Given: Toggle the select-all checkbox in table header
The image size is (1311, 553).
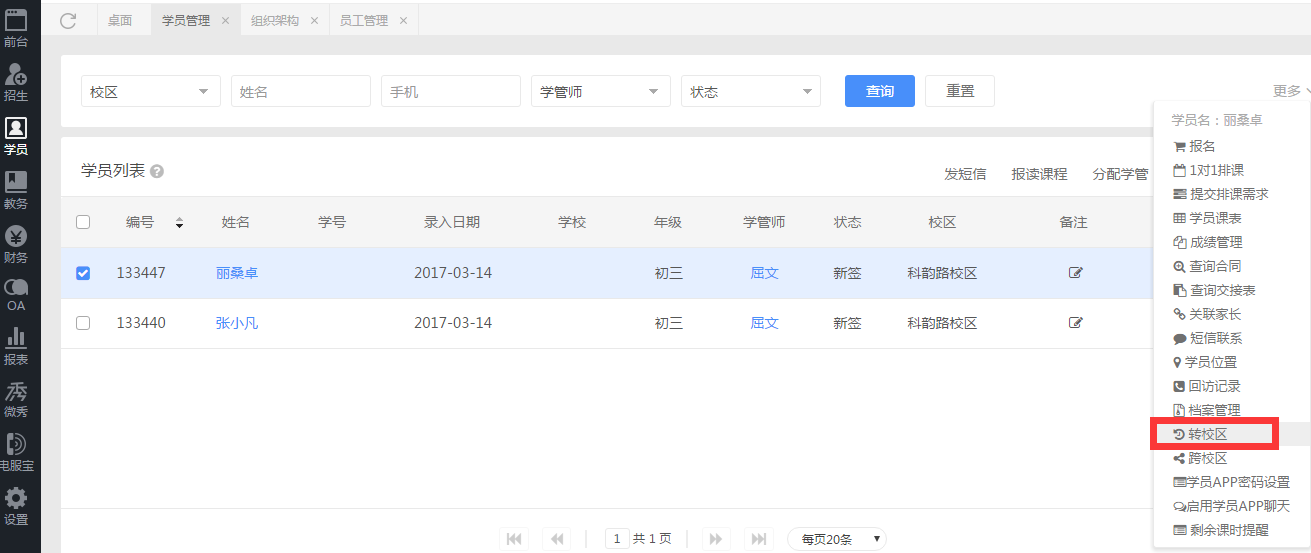Looking at the screenshot, I should [83, 222].
